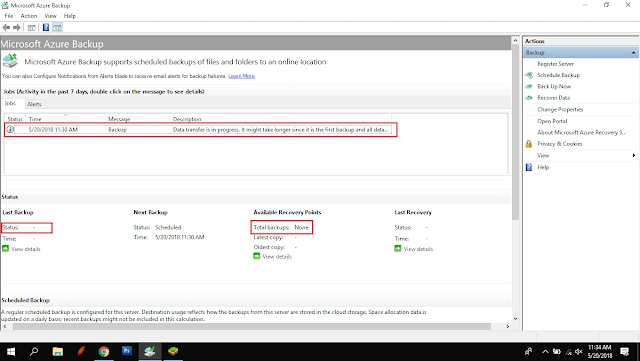Open the notification center icon
The height and width of the screenshot is (361, 640).
[x=624, y=351]
